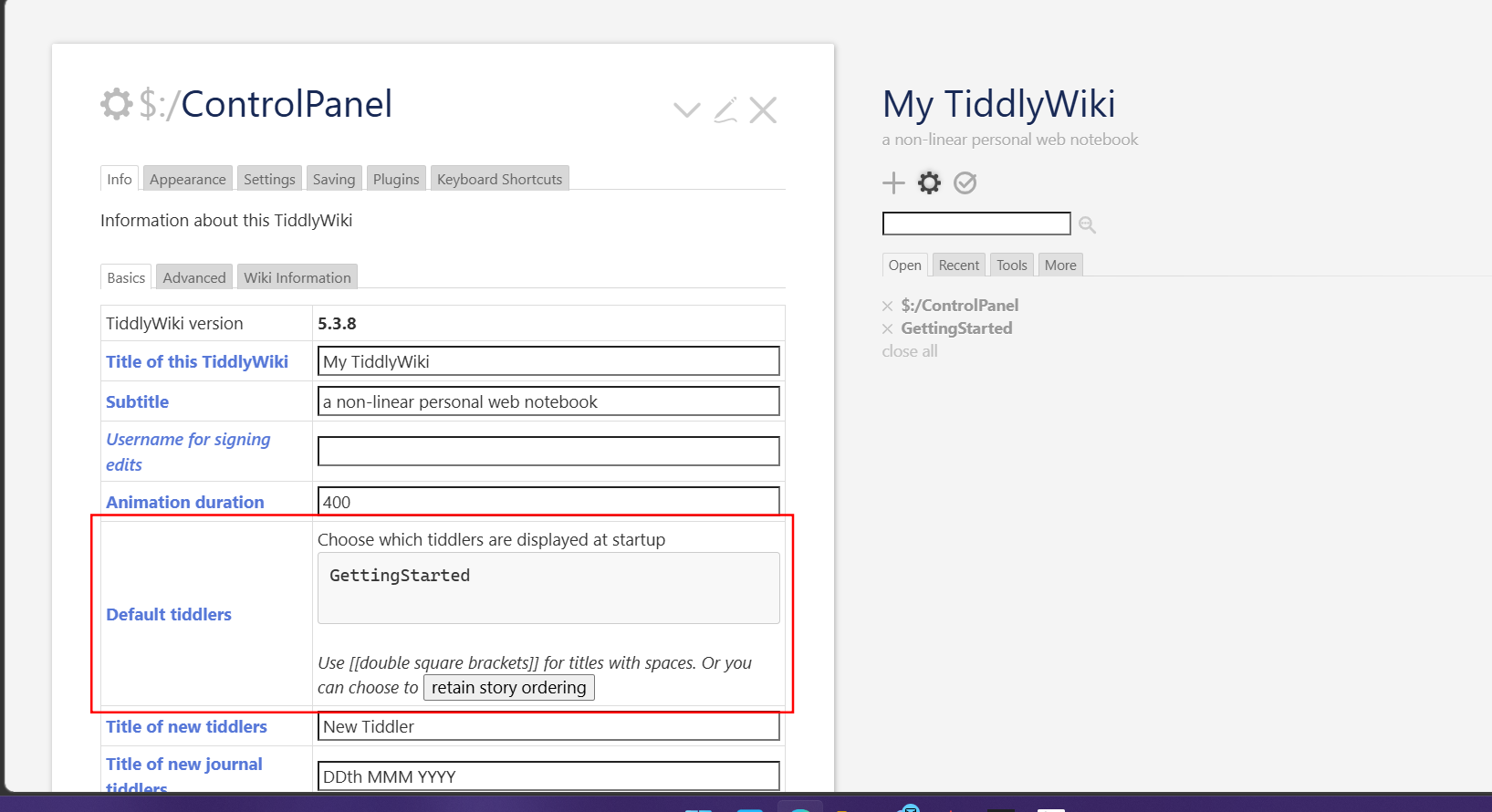Open the more actions chevron for ControlPanel tiddler
Viewport: 1492px width, 812px height.
coord(686,110)
